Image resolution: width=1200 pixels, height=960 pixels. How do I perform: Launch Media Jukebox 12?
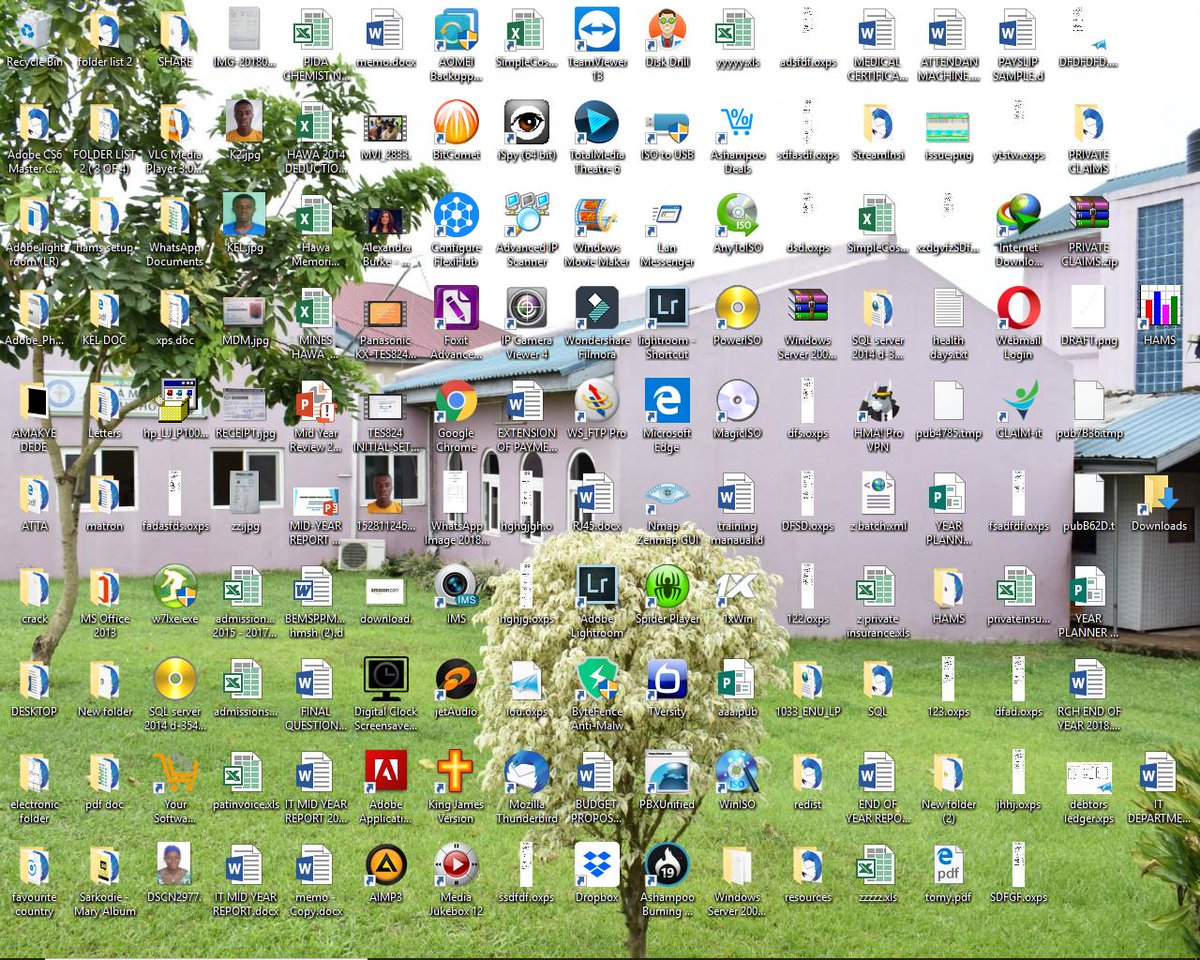(456, 865)
